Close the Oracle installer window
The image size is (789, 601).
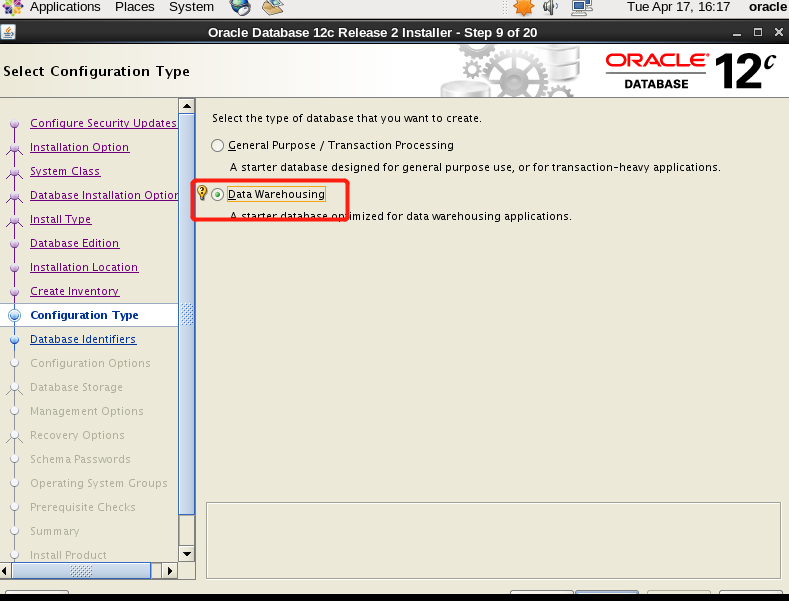click(778, 33)
